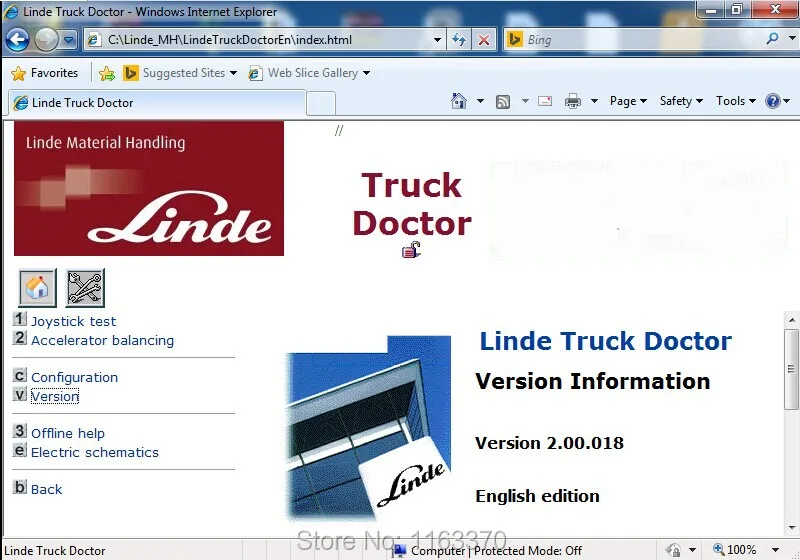800x560 pixels.
Task: Click the Read Mail envelope icon
Action: (545, 101)
